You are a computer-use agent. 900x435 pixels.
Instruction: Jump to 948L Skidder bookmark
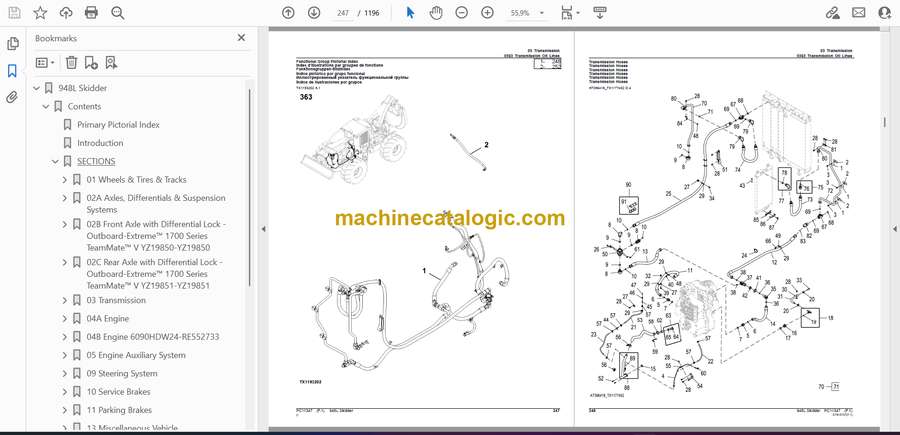[83, 88]
